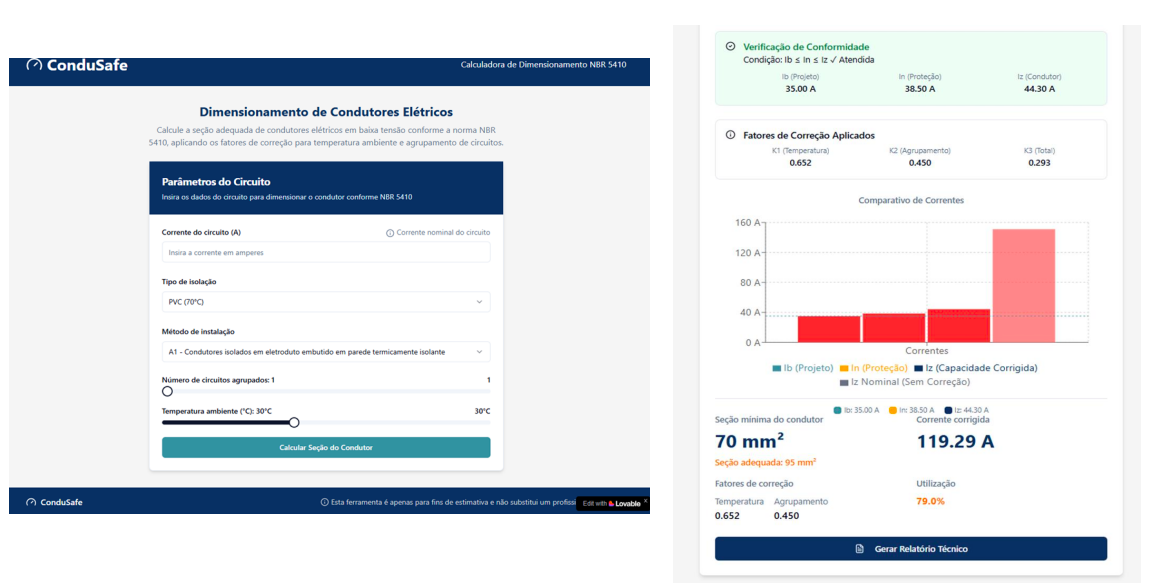Click Calculadora de Dimensionamento NBR 5410 header text
The image size is (1155, 588).
(543, 65)
